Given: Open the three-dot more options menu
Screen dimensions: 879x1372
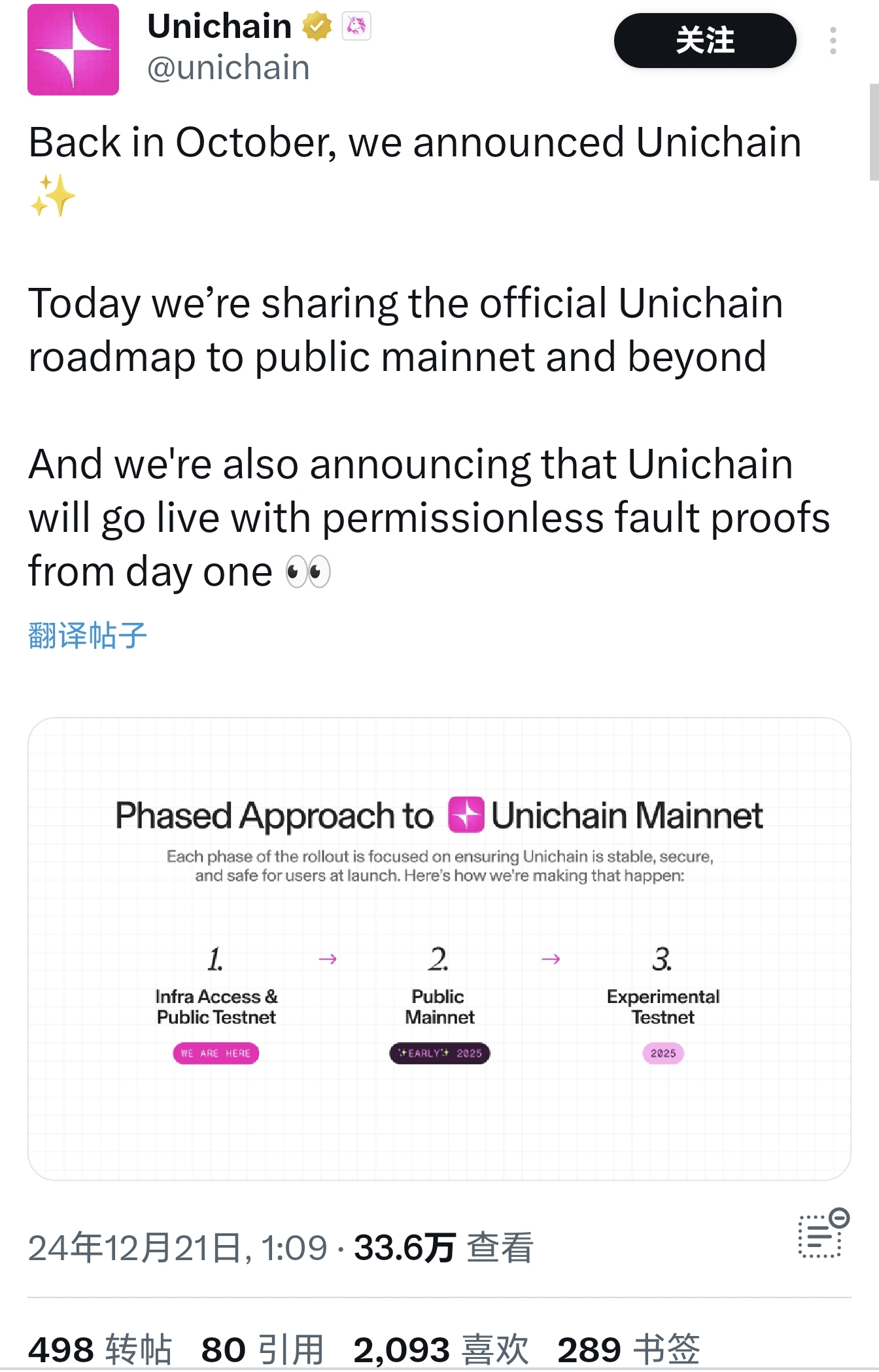Looking at the screenshot, I should 833,41.
